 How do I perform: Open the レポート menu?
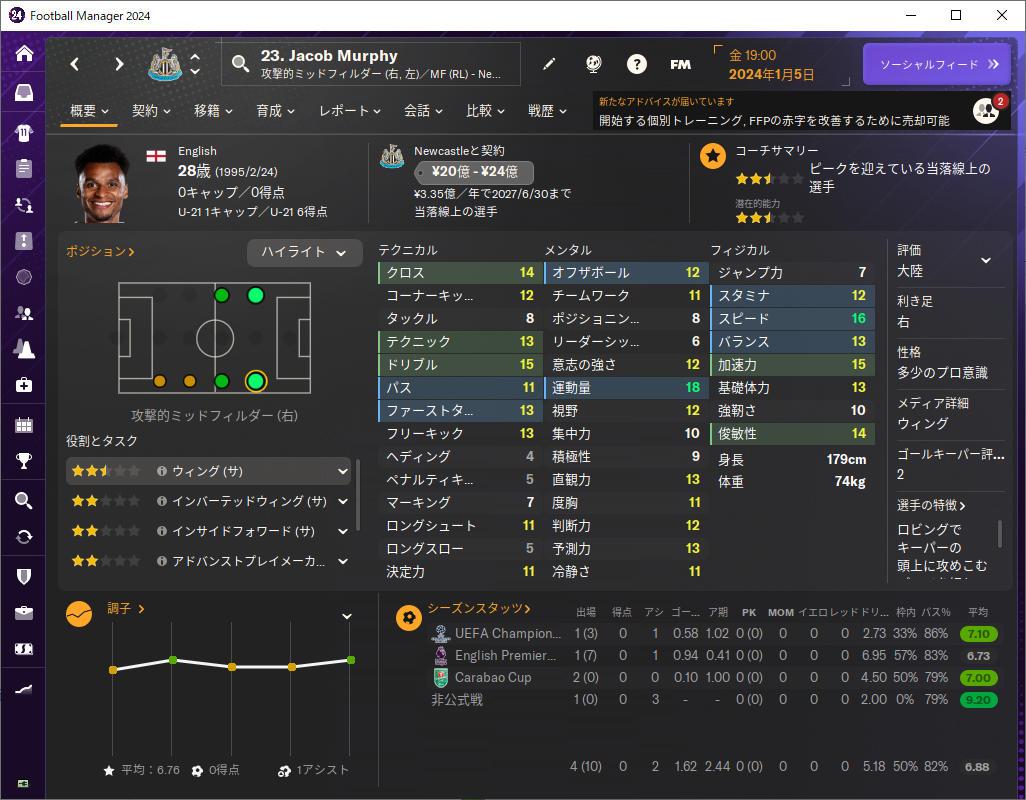pos(350,111)
